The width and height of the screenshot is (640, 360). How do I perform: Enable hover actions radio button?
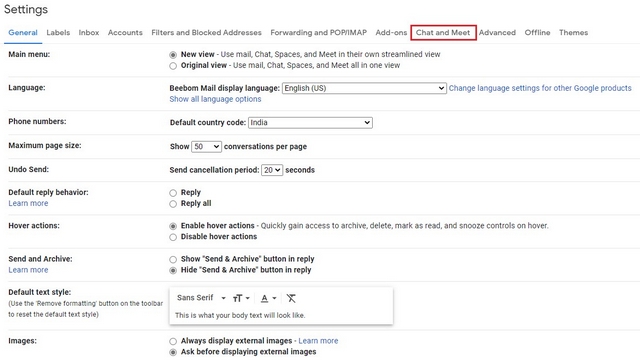pos(173,226)
